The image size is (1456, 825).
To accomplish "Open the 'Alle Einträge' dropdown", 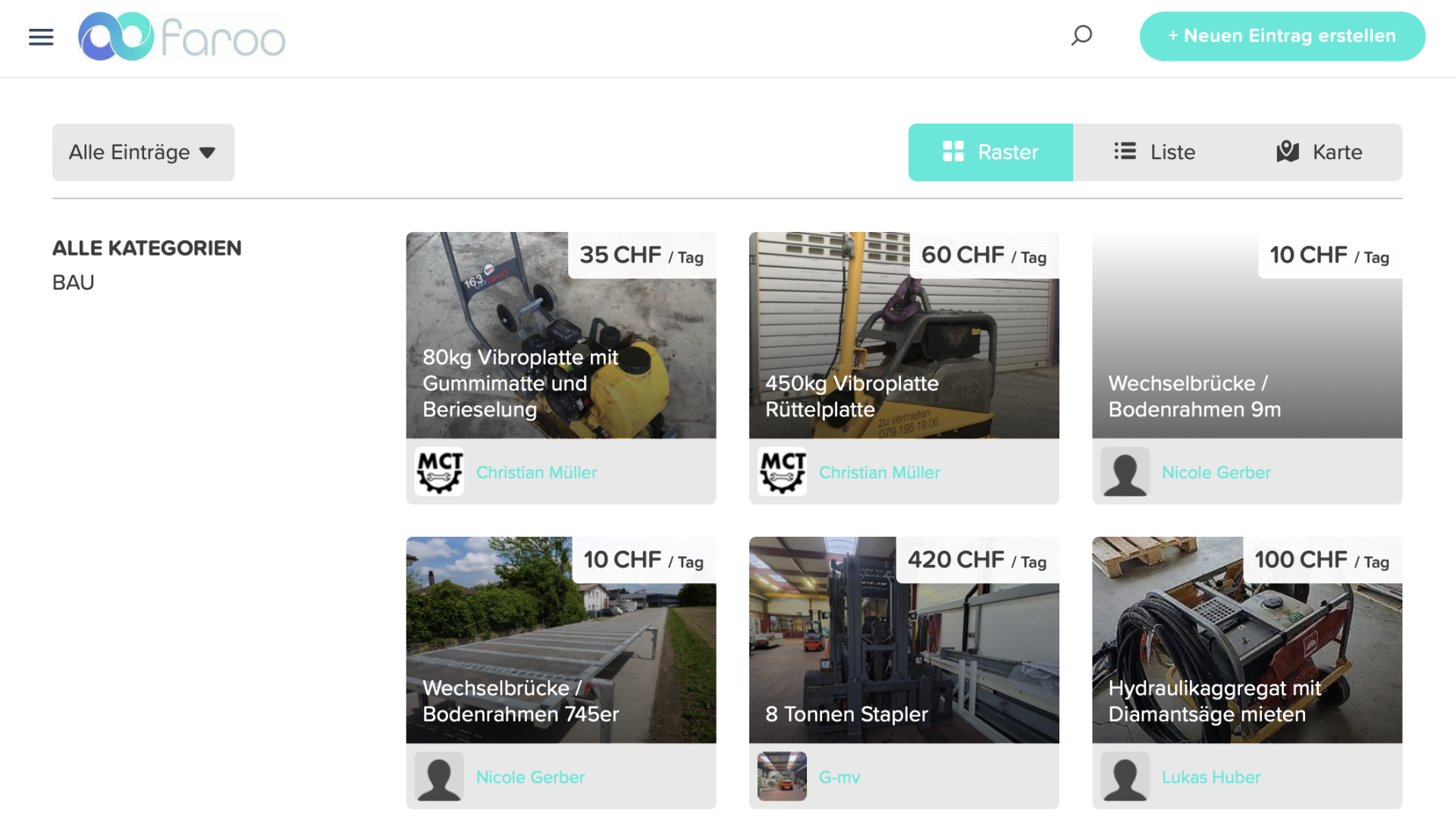I will 143,152.
